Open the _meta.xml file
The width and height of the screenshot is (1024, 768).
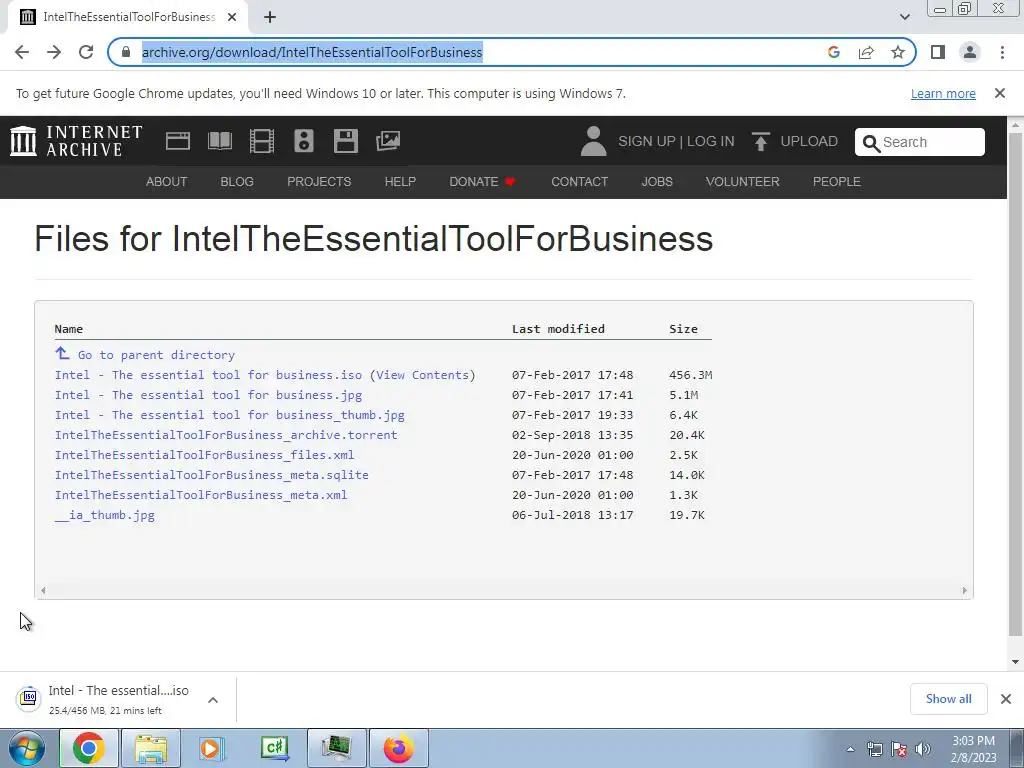tap(201, 495)
